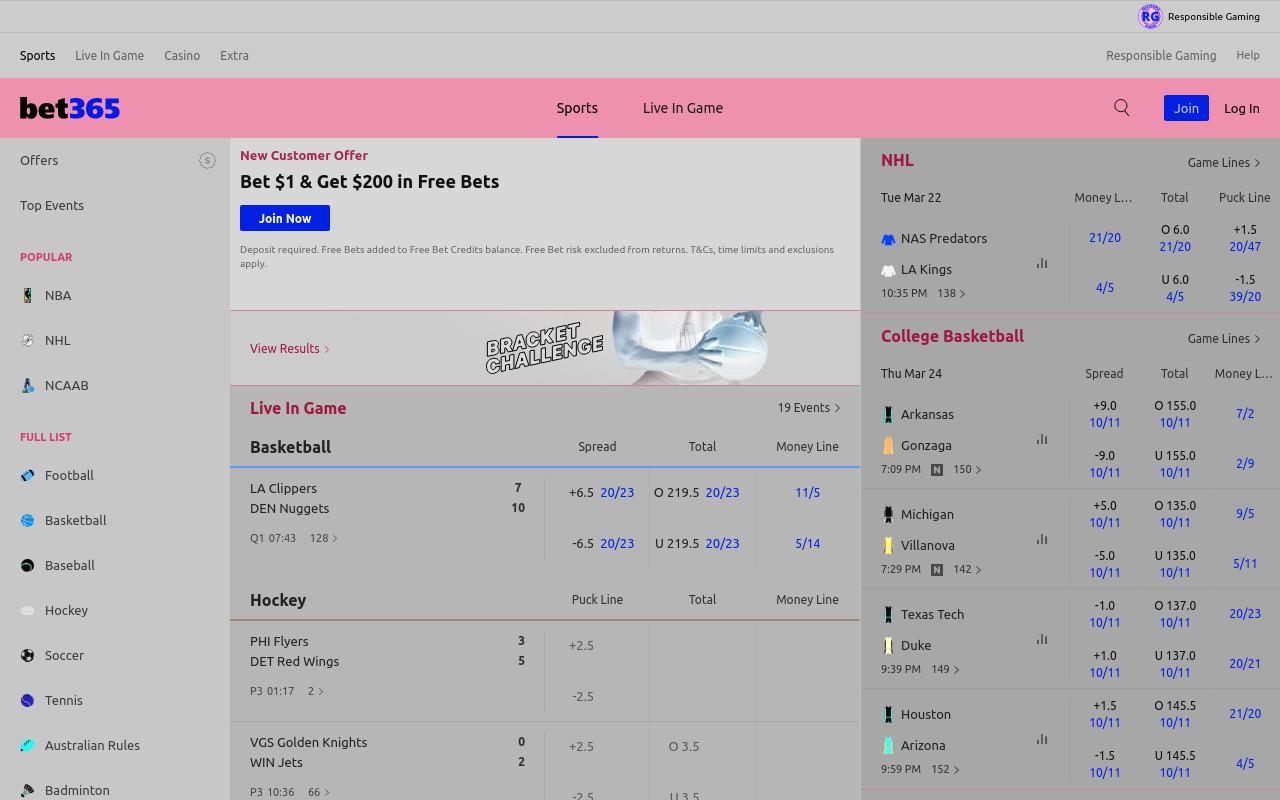Click the NHL sidebar icon
The height and width of the screenshot is (800, 1280).
click(x=28, y=340)
